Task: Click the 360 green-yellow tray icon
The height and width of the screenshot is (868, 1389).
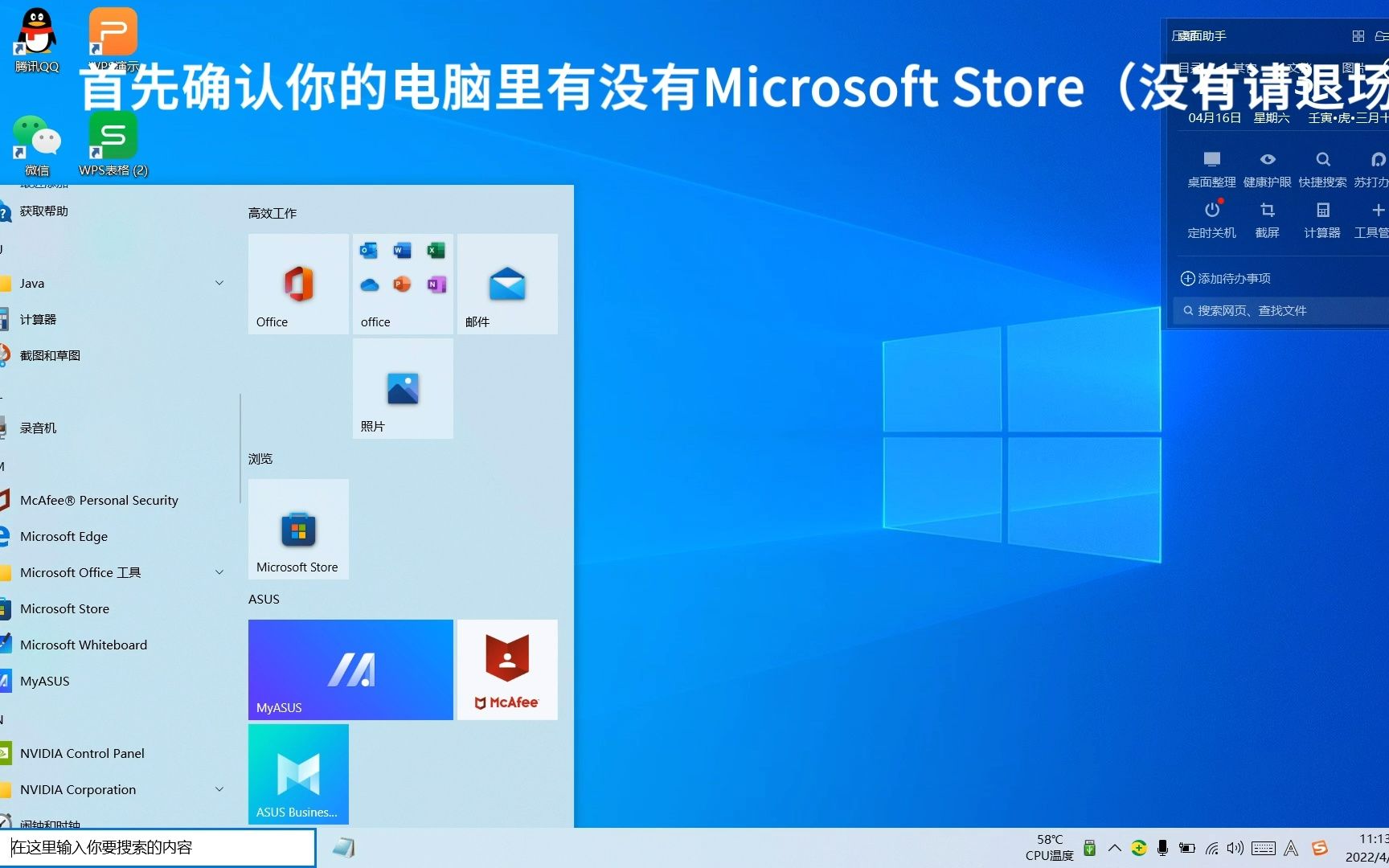Action: [1139, 848]
